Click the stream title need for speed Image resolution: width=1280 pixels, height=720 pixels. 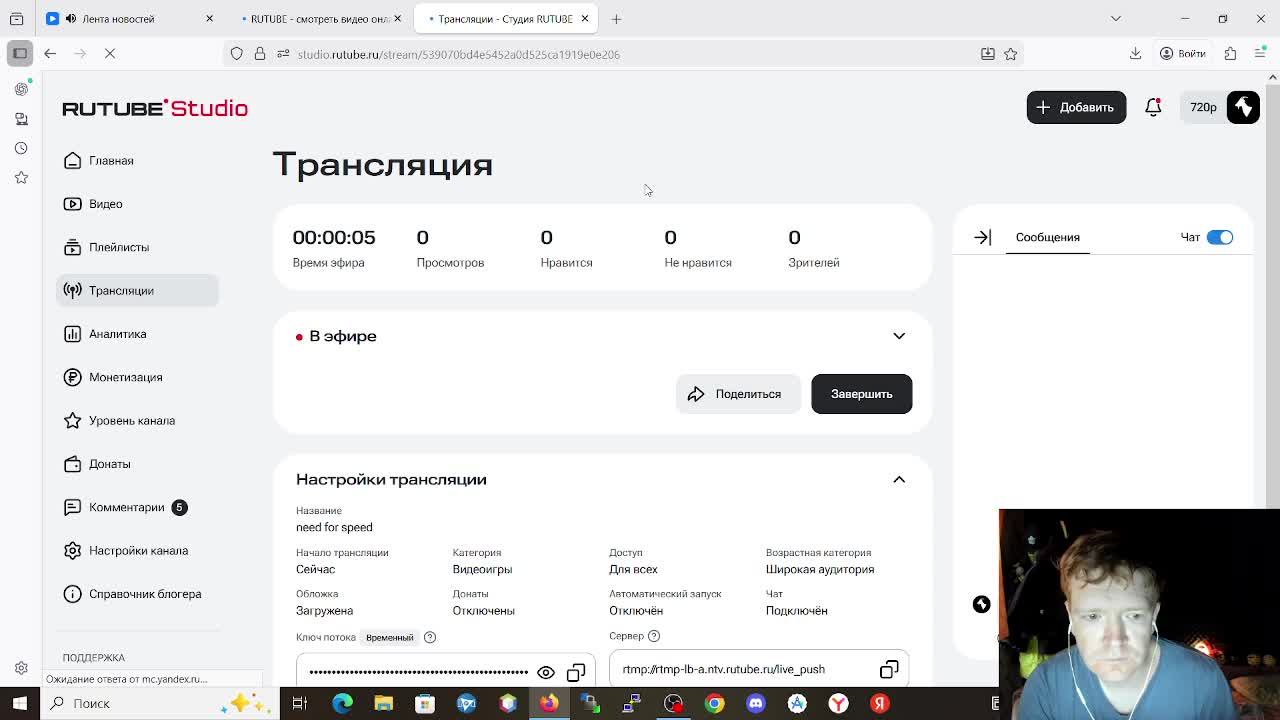[x=334, y=527]
